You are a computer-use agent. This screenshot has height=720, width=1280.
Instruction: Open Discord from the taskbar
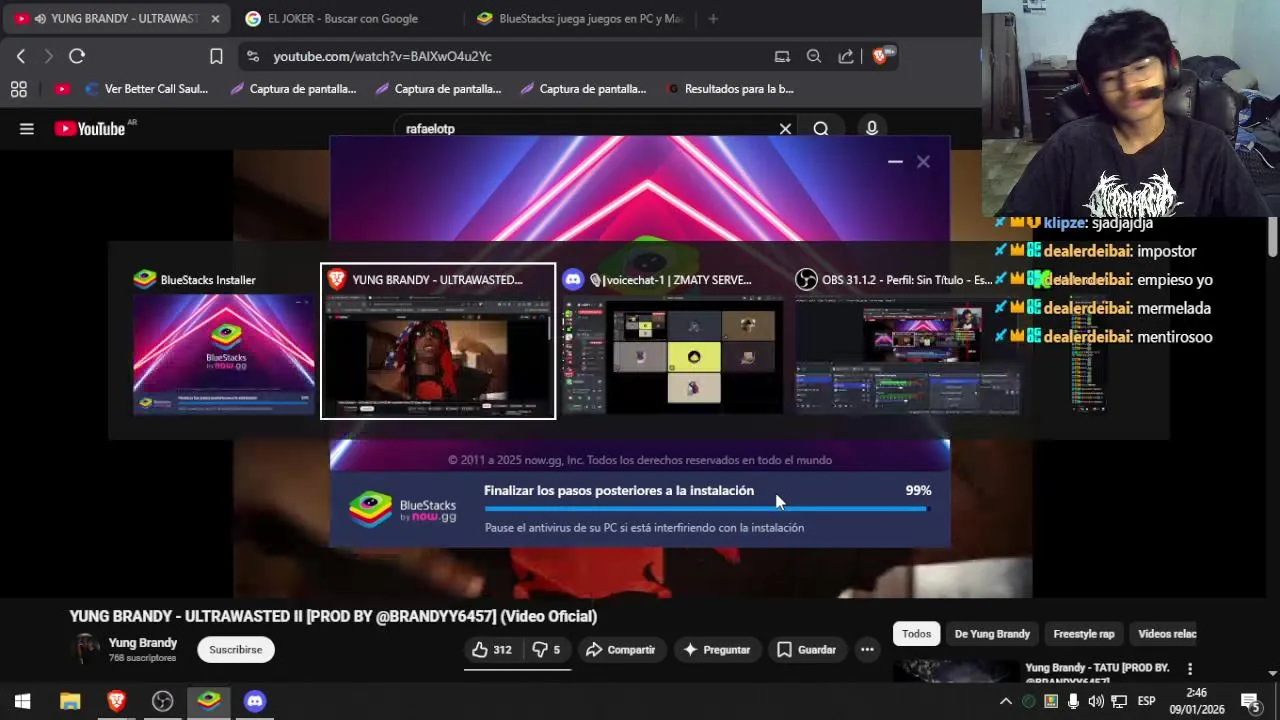click(255, 701)
